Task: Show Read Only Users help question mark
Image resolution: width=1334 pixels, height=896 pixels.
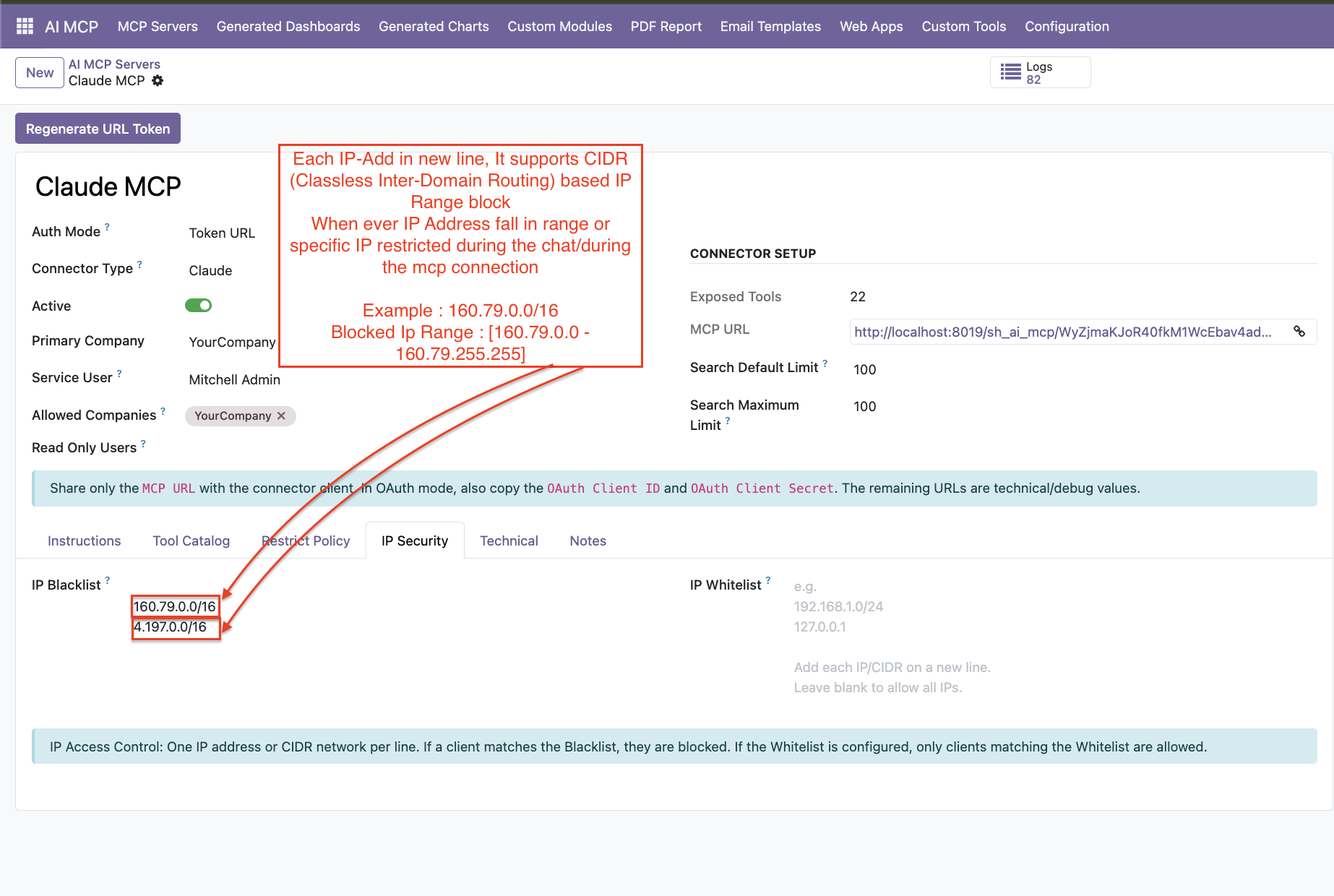Action: coord(143,444)
